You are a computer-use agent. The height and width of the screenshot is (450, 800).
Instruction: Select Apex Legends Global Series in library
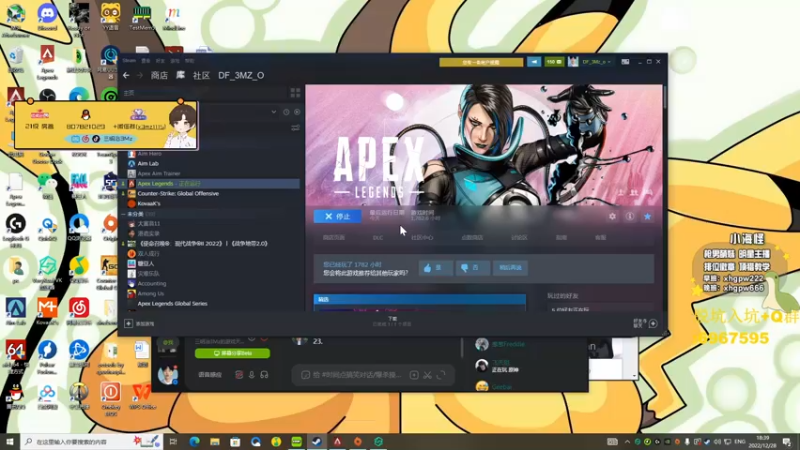tap(172, 304)
